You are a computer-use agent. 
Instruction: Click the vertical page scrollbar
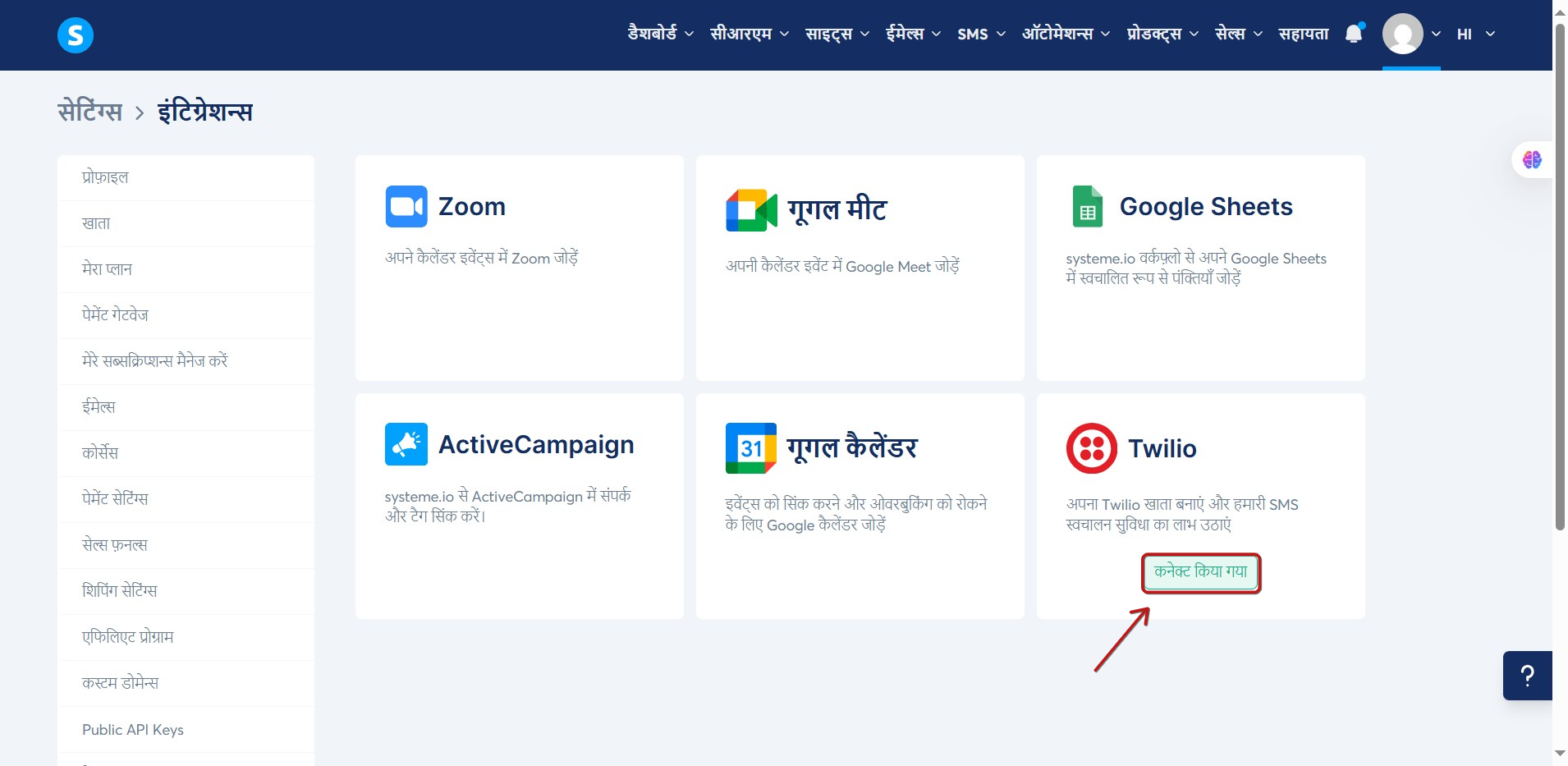[x=1560, y=279]
